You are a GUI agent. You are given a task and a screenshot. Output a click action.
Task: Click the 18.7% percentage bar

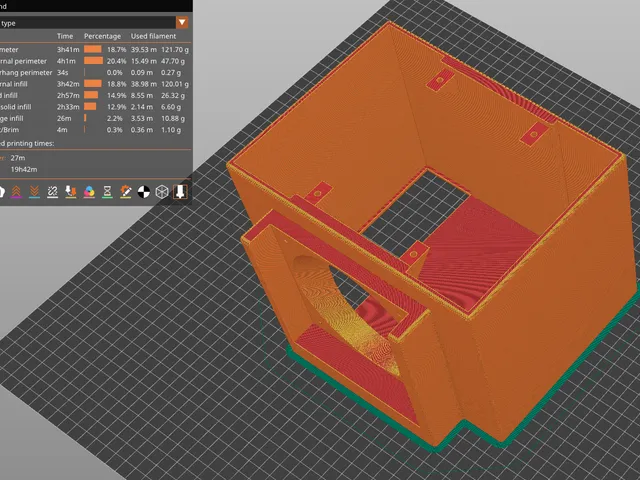tap(93, 49)
